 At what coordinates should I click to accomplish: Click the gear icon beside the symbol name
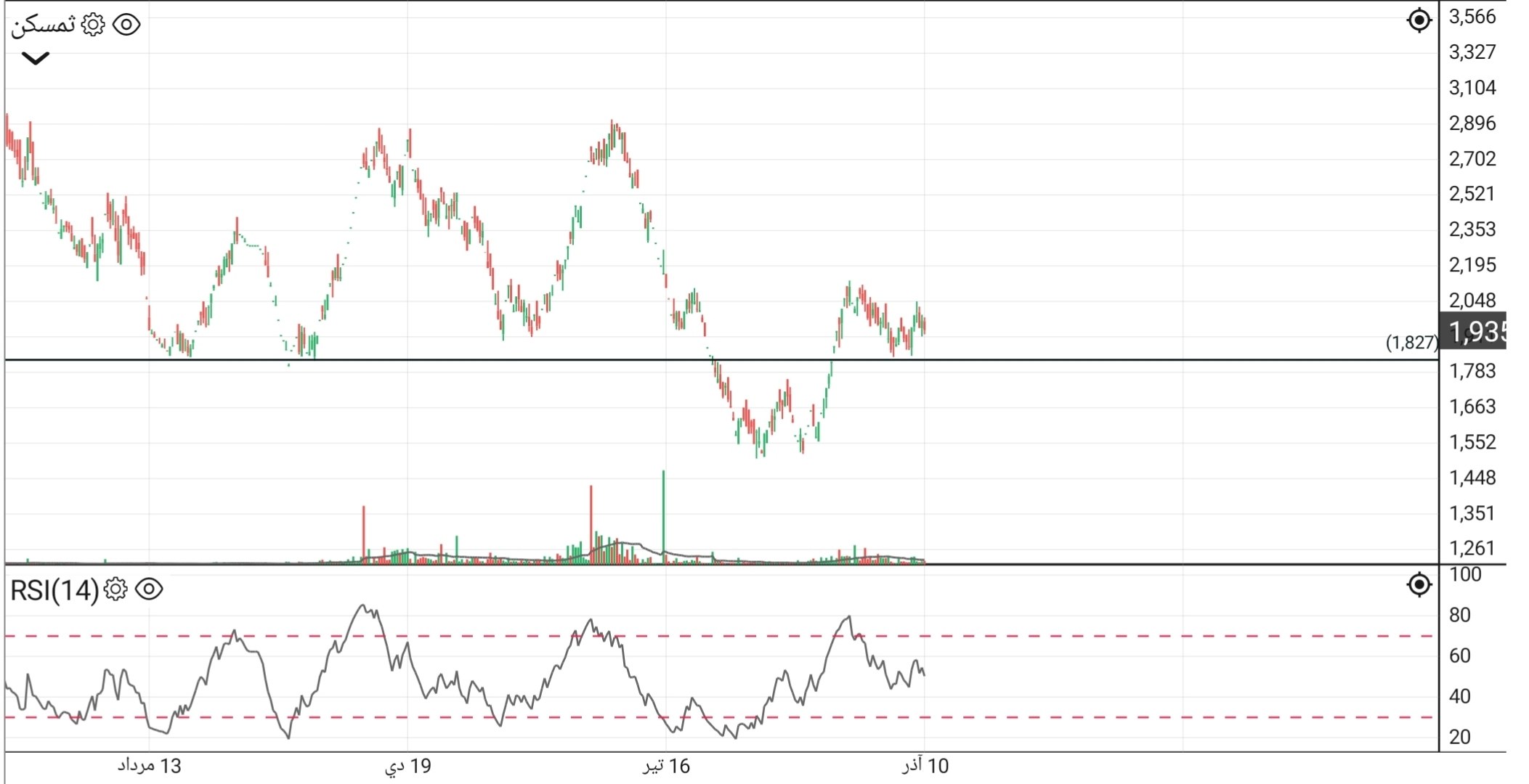[x=93, y=24]
